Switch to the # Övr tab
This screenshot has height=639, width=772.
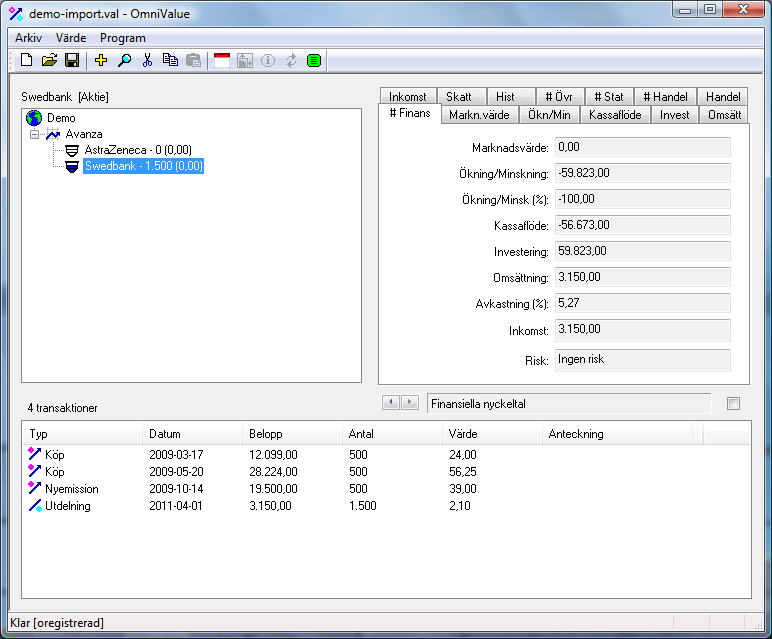pos(559,96)
